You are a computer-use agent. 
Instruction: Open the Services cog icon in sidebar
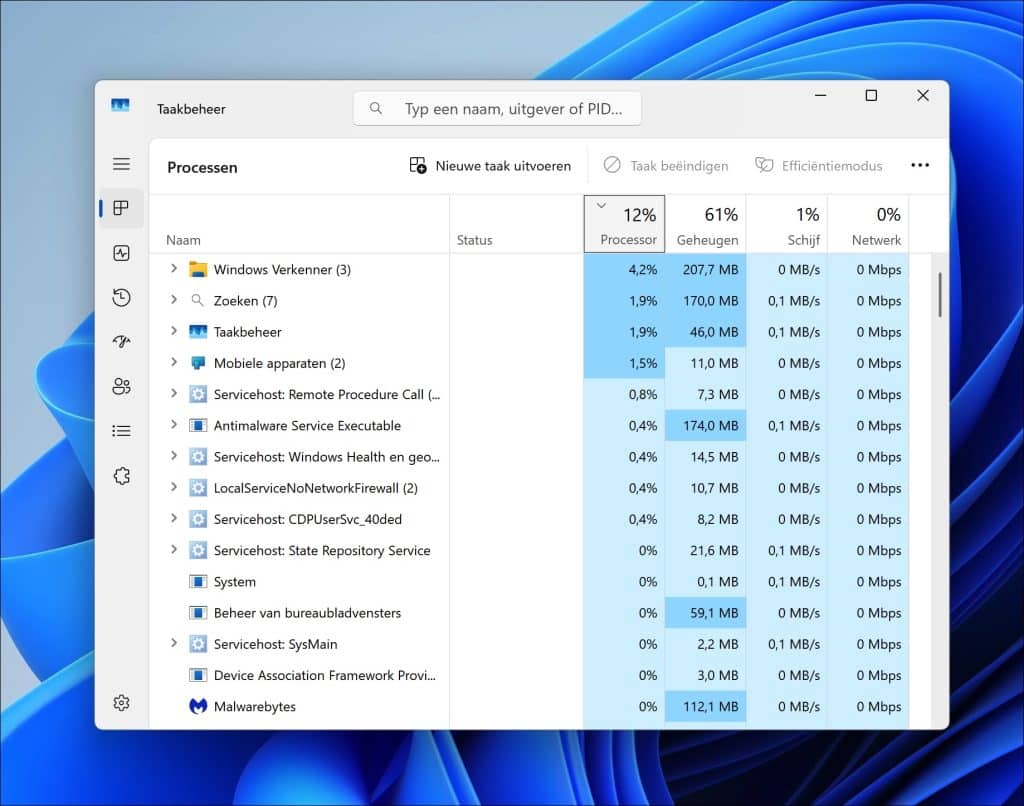(121, 475)
